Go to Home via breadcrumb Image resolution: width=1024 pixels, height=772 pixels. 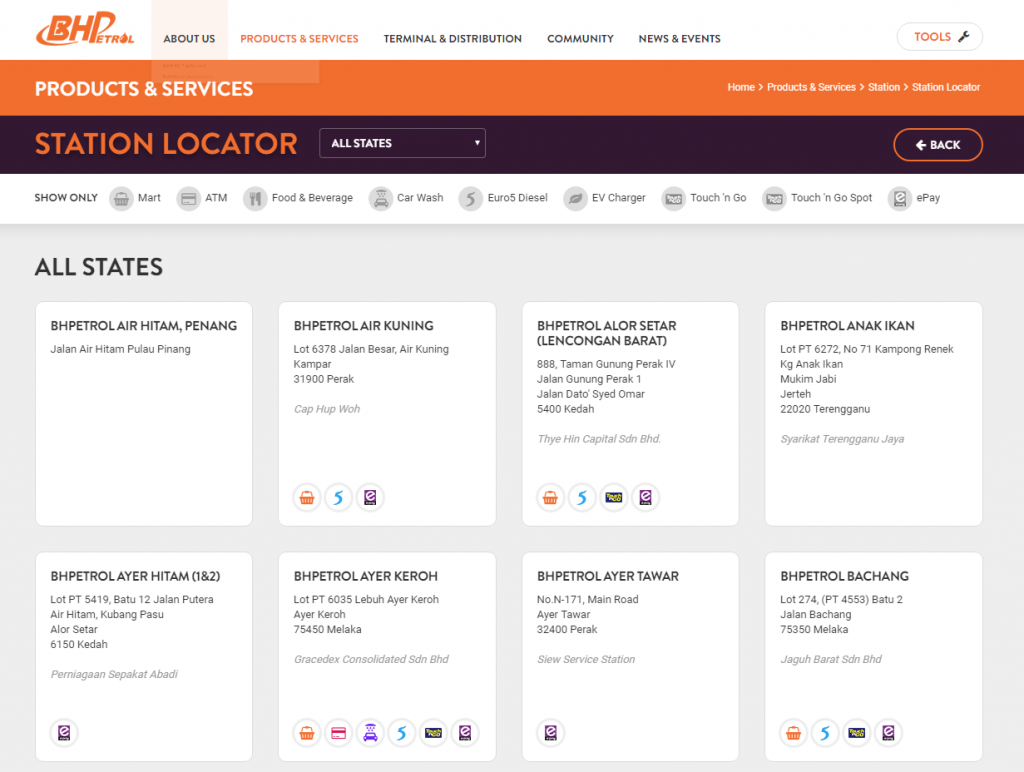[741, 87]
